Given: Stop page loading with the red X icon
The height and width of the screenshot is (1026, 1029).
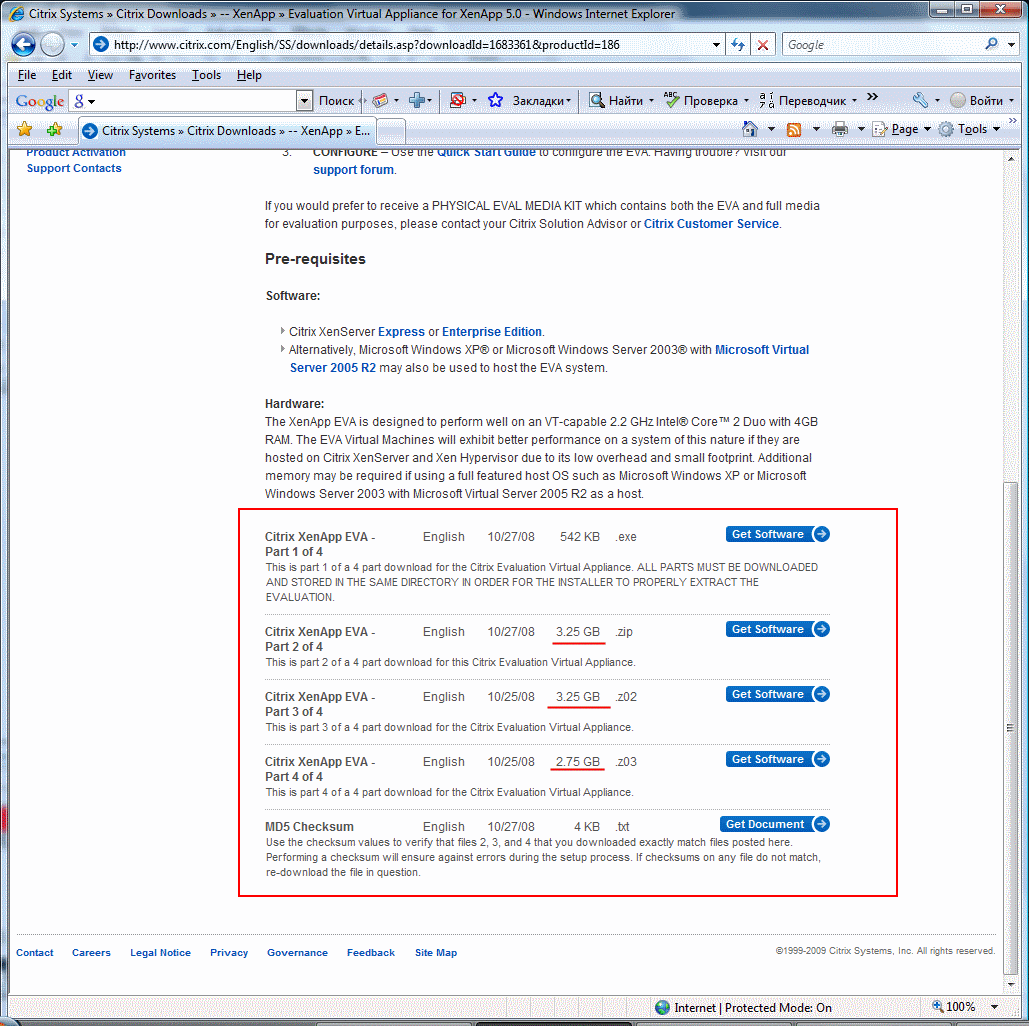Looking at the screenshot, I should (762, 44).
